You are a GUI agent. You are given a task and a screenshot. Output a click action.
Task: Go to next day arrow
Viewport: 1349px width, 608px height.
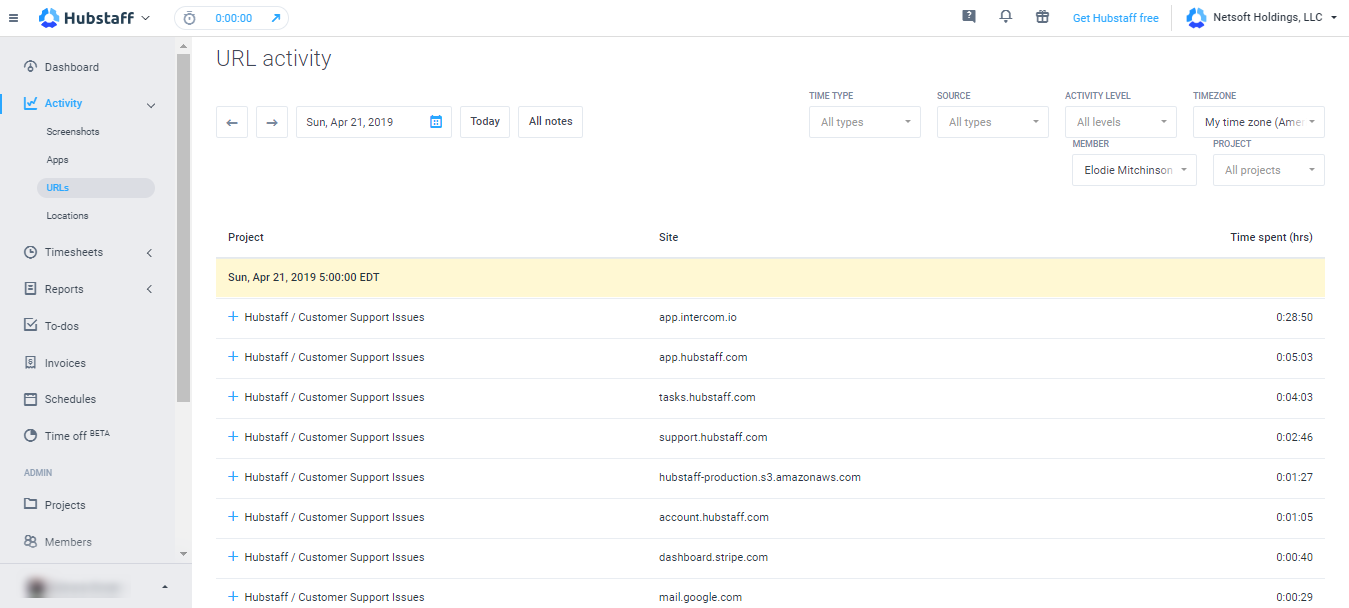tap(272, 122)
